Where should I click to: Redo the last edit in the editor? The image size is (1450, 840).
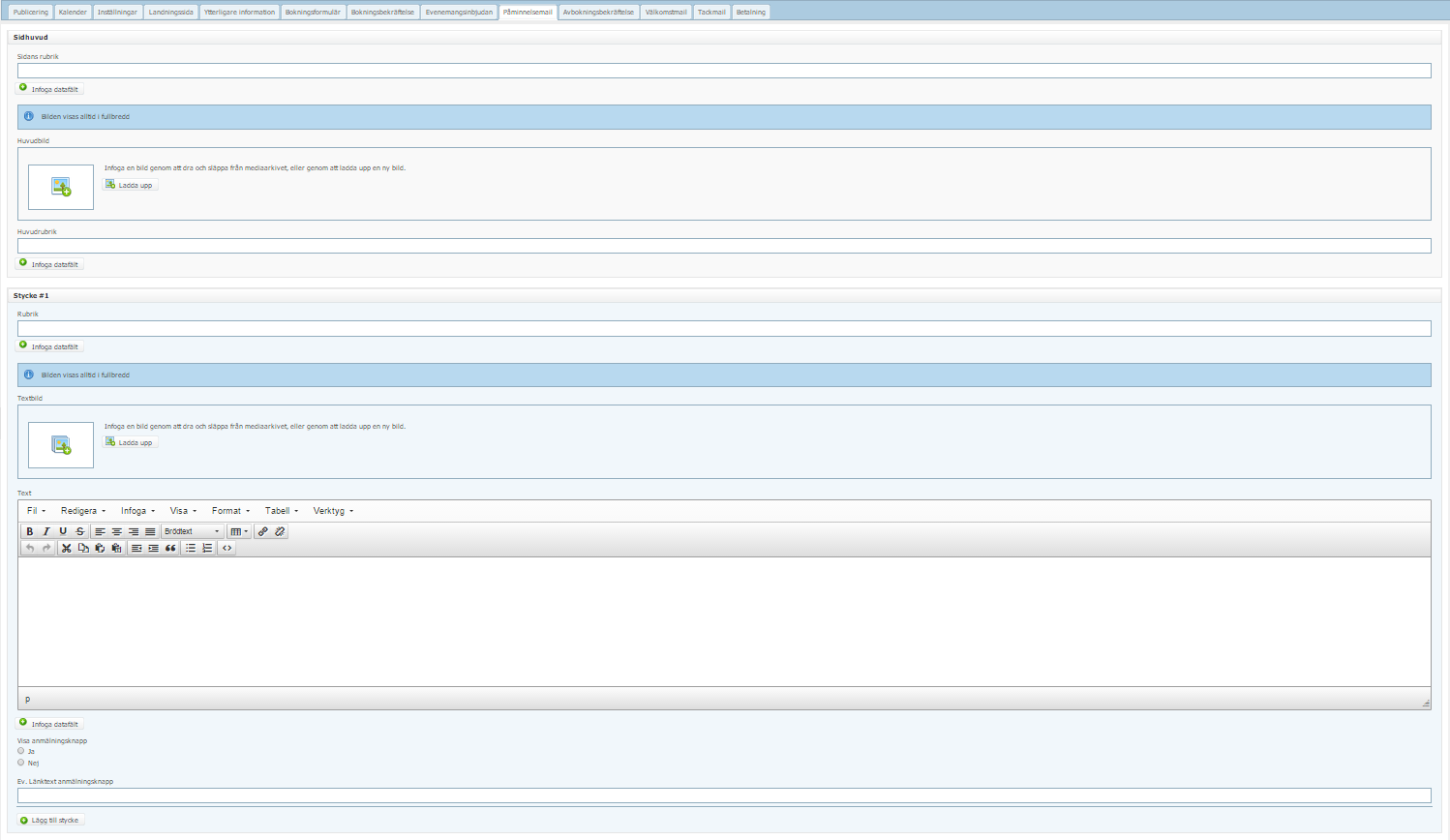(46, 548)
